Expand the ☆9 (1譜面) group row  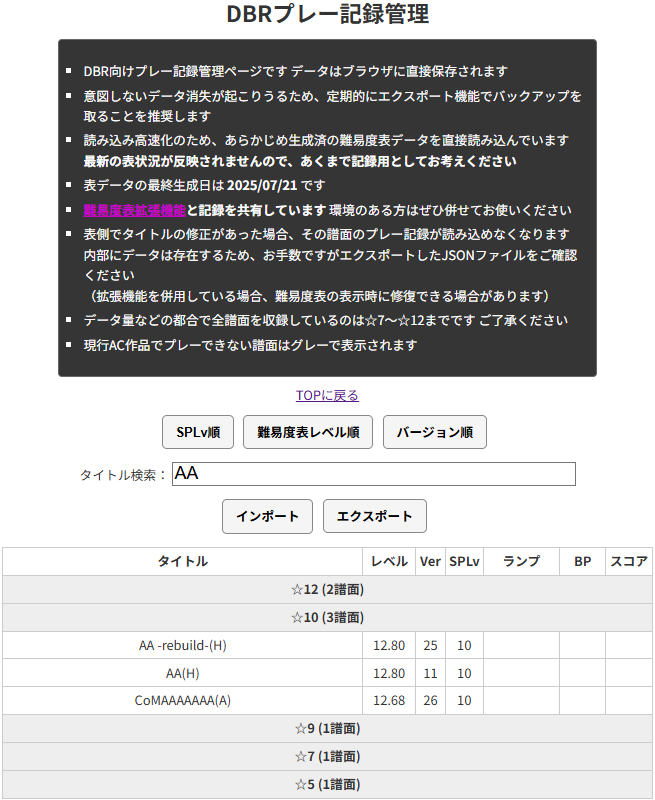tap(328, 729)
